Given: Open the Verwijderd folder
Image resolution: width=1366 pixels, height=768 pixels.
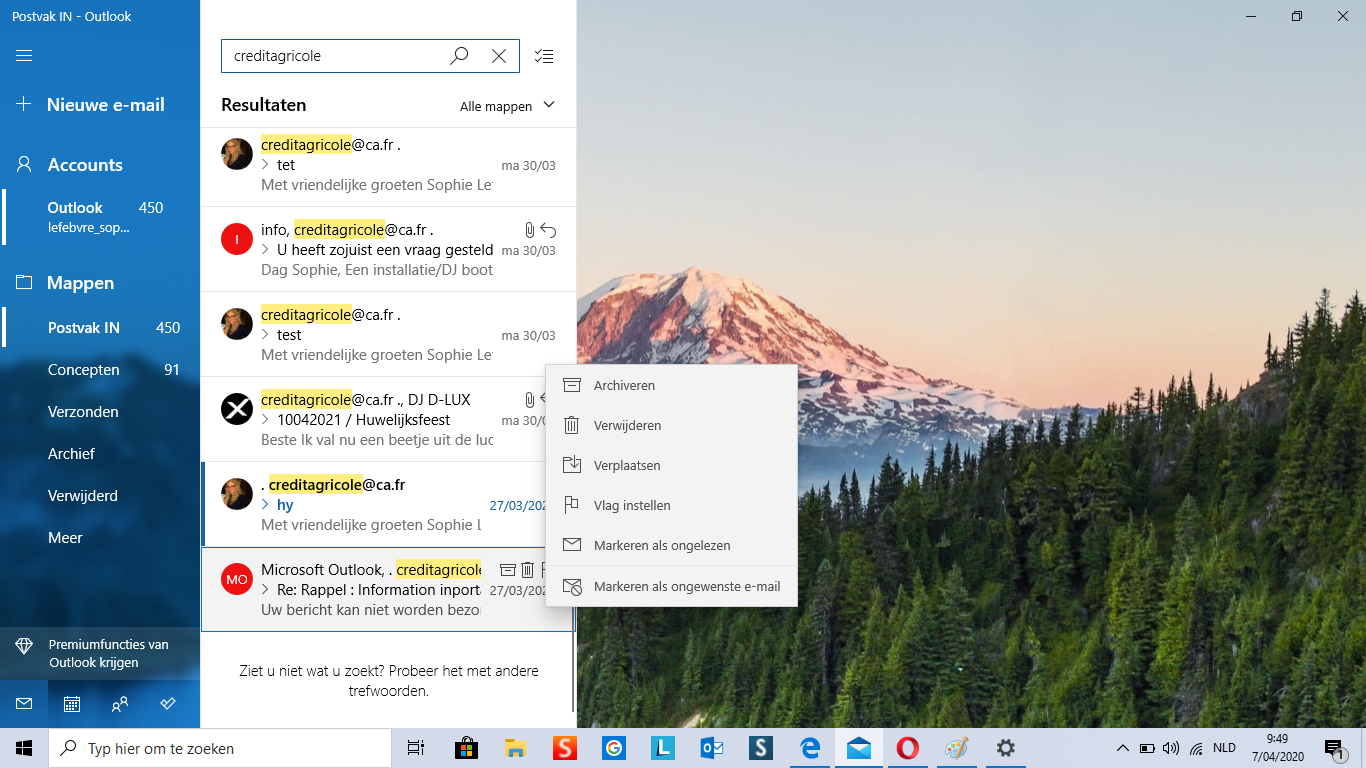Looking at the screenshot, I should 100,496.
